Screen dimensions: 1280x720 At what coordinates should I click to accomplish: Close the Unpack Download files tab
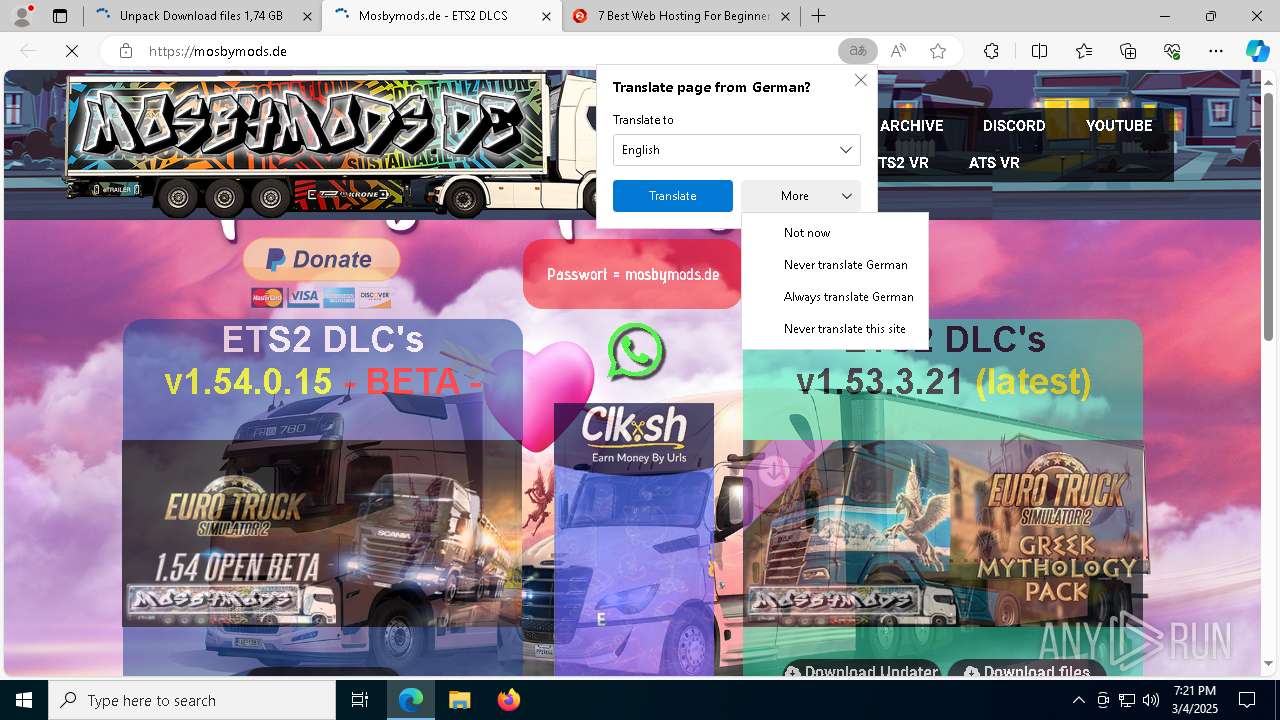[306, 16]
